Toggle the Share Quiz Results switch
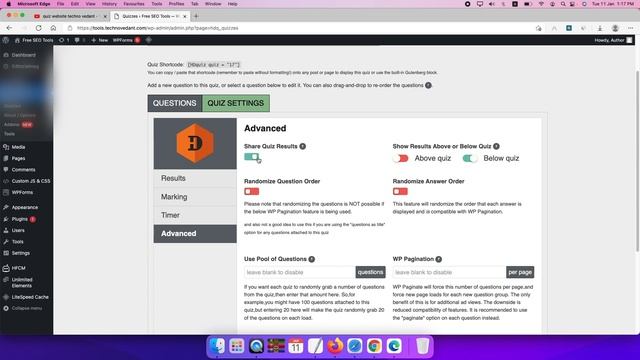Image resolution: width=640 pixels, height=360 pixels. click(251, 157)
